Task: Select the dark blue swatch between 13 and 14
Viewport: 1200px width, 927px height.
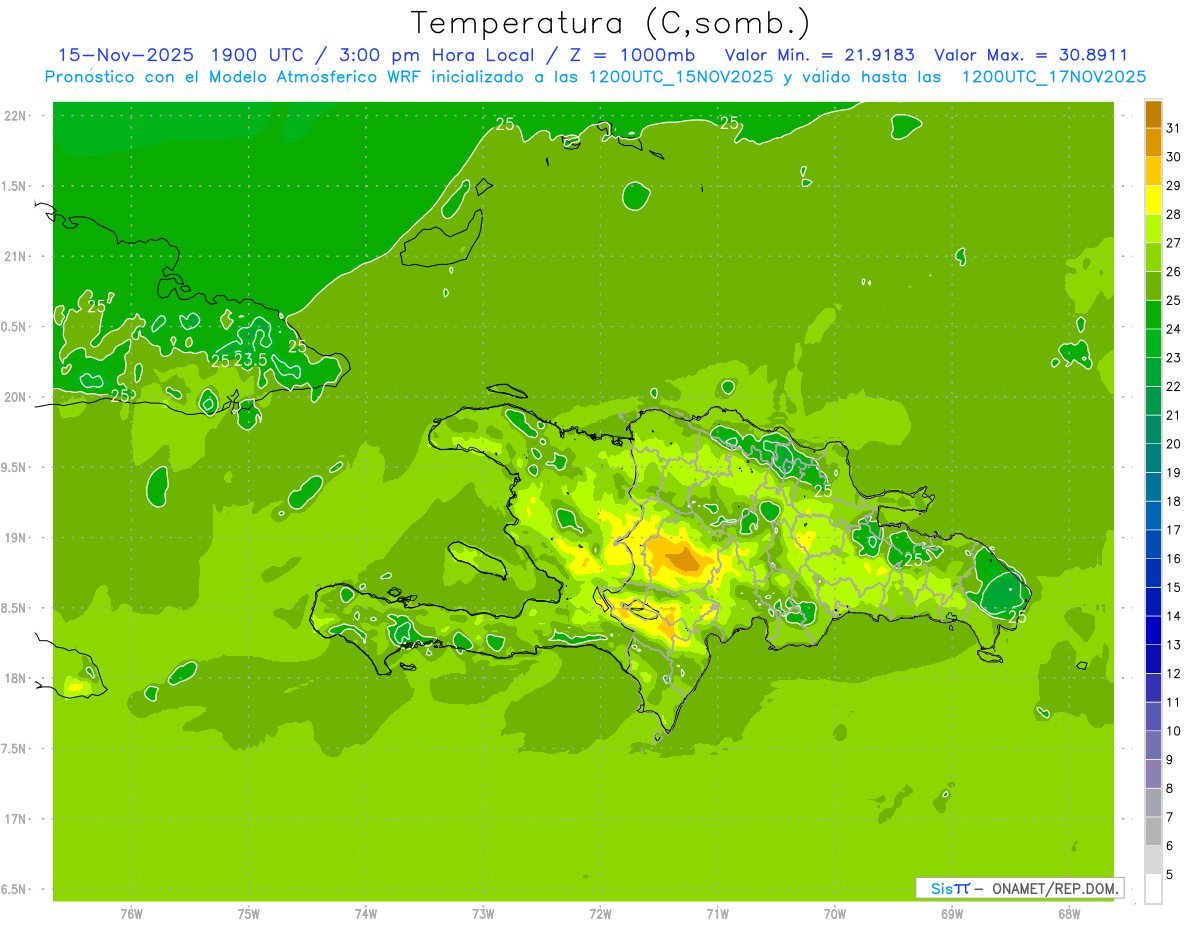Action: pyautogui.click(x=1153, y=630)
